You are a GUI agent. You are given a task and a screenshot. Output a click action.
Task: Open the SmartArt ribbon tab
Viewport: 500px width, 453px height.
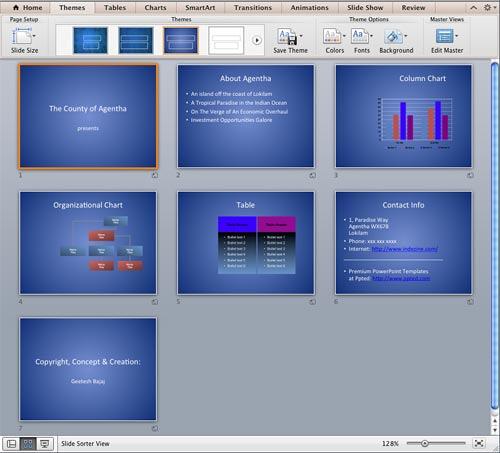click(200, 7)
